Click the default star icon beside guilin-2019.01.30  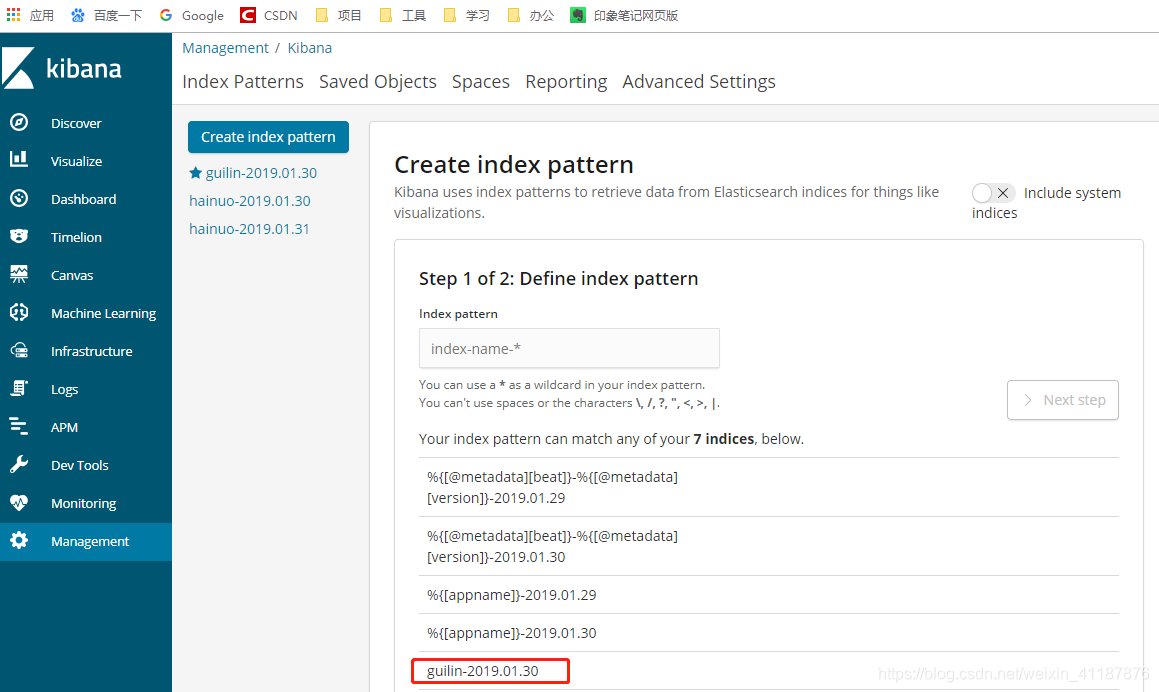(x=195, y=173)
